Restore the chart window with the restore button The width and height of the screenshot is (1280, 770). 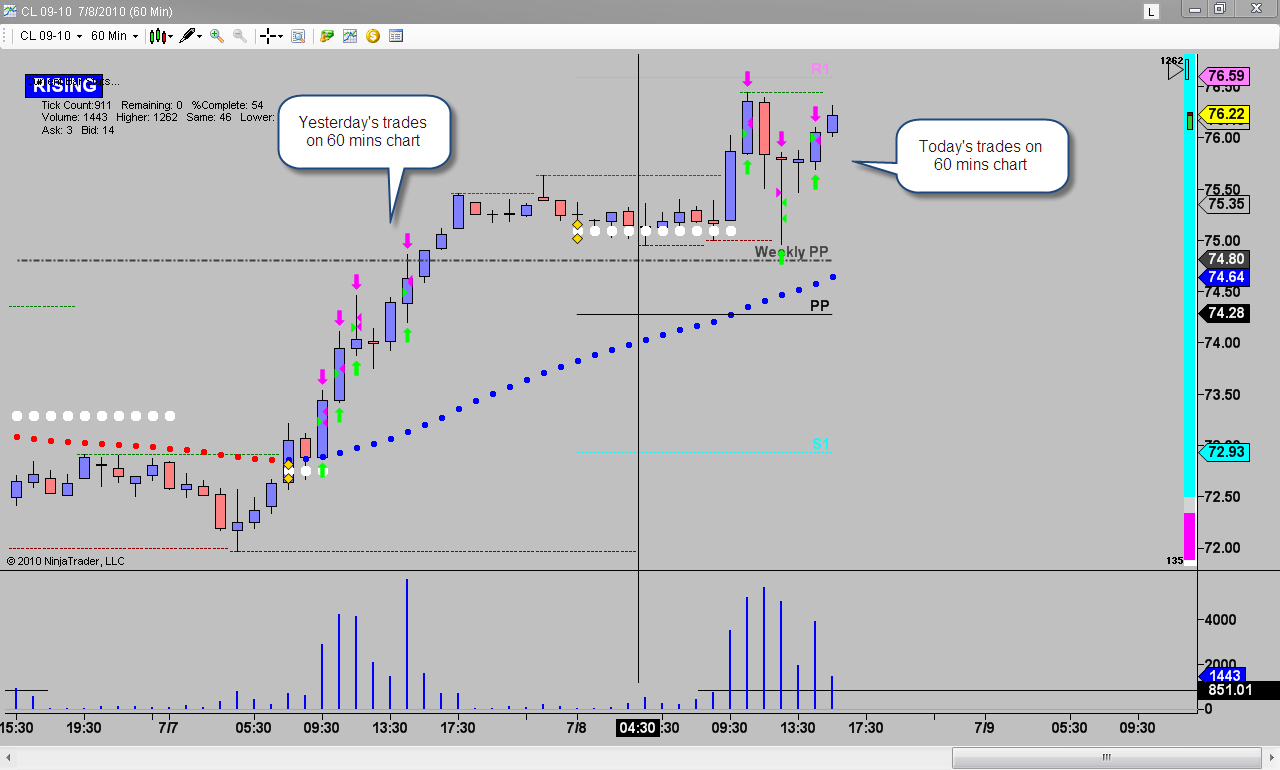1219,10
